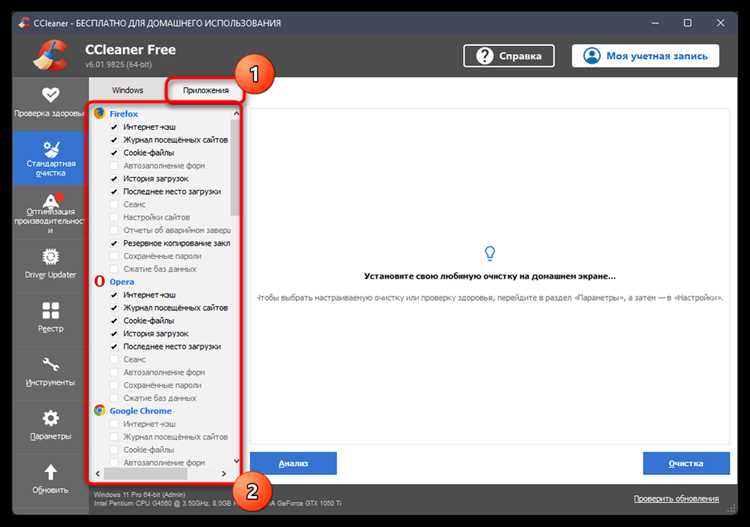The width and height of the screenshot is (750, 527).
Task: Uncheck Firefox Cookie files checkbox
Action: (114, 153)
